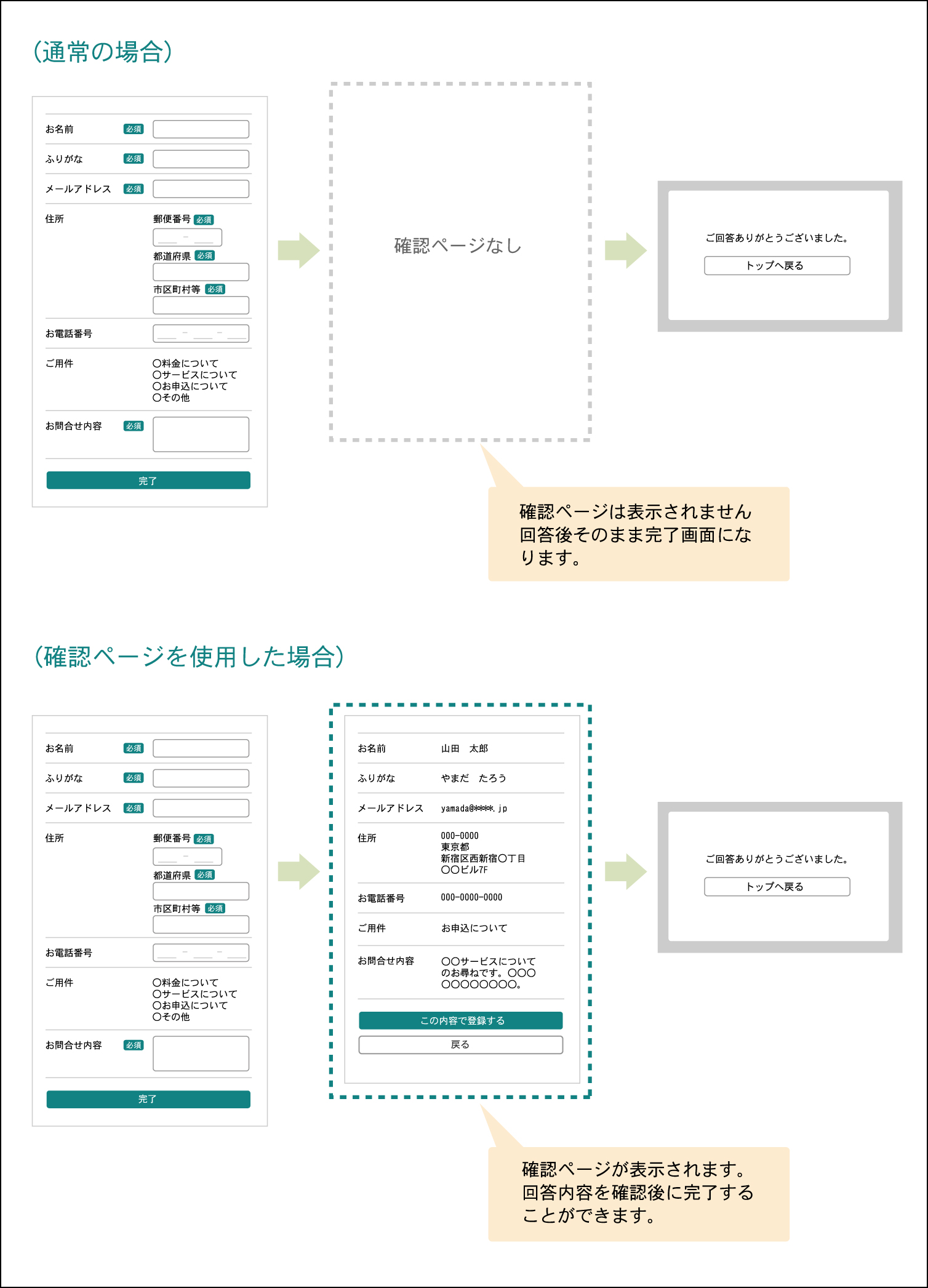Click トップへ戻る in the 通常の場合 completion screen
The image size is (928, 1288).
pos(777,266)
